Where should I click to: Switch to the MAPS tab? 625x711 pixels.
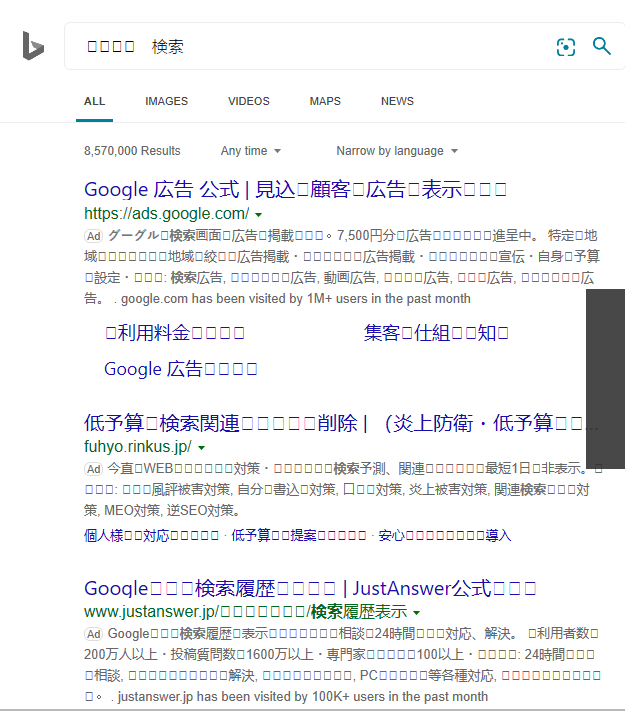tap(325, 101)
